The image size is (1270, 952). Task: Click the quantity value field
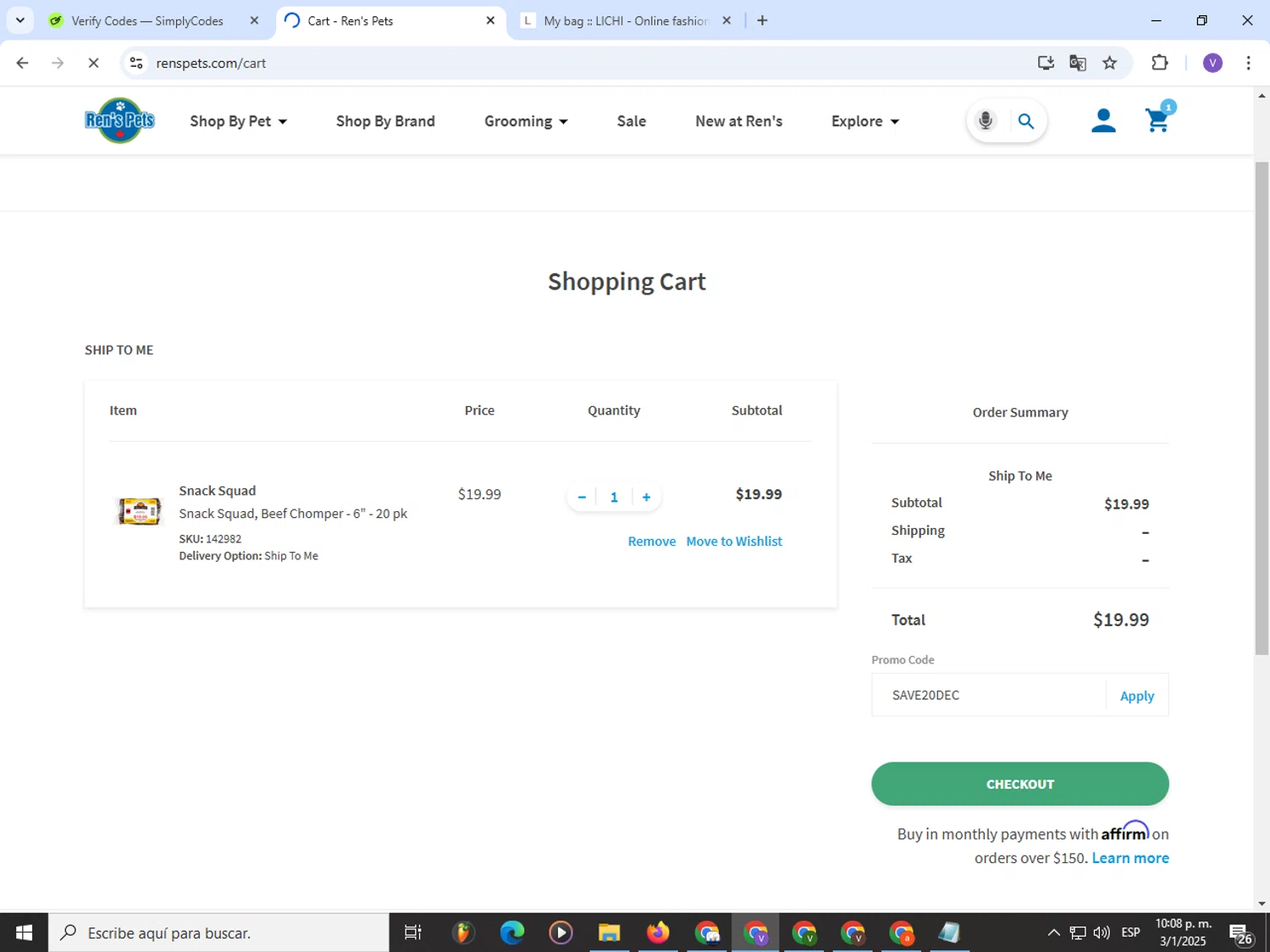(614, 497)
